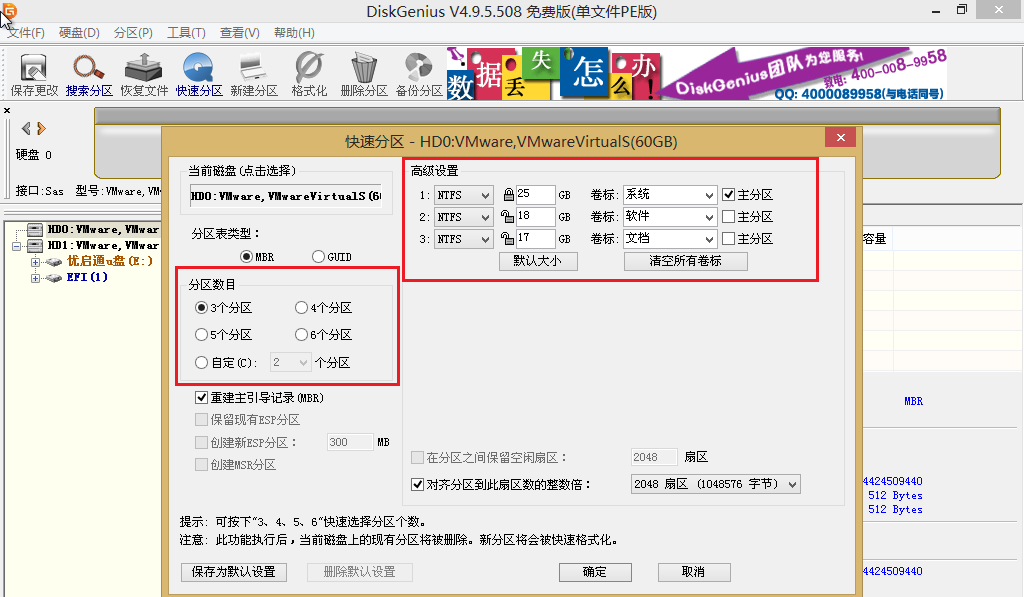
Task: Enable 主分区 checkbox for partition 3
Action: coord(729,238)
